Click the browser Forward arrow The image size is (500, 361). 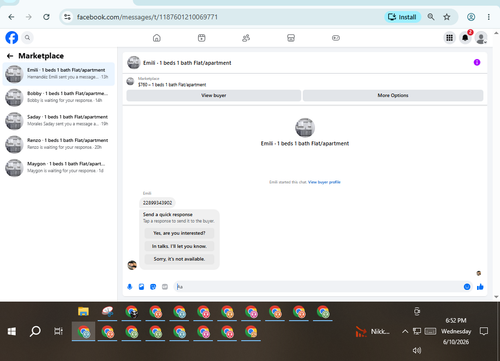29,17
